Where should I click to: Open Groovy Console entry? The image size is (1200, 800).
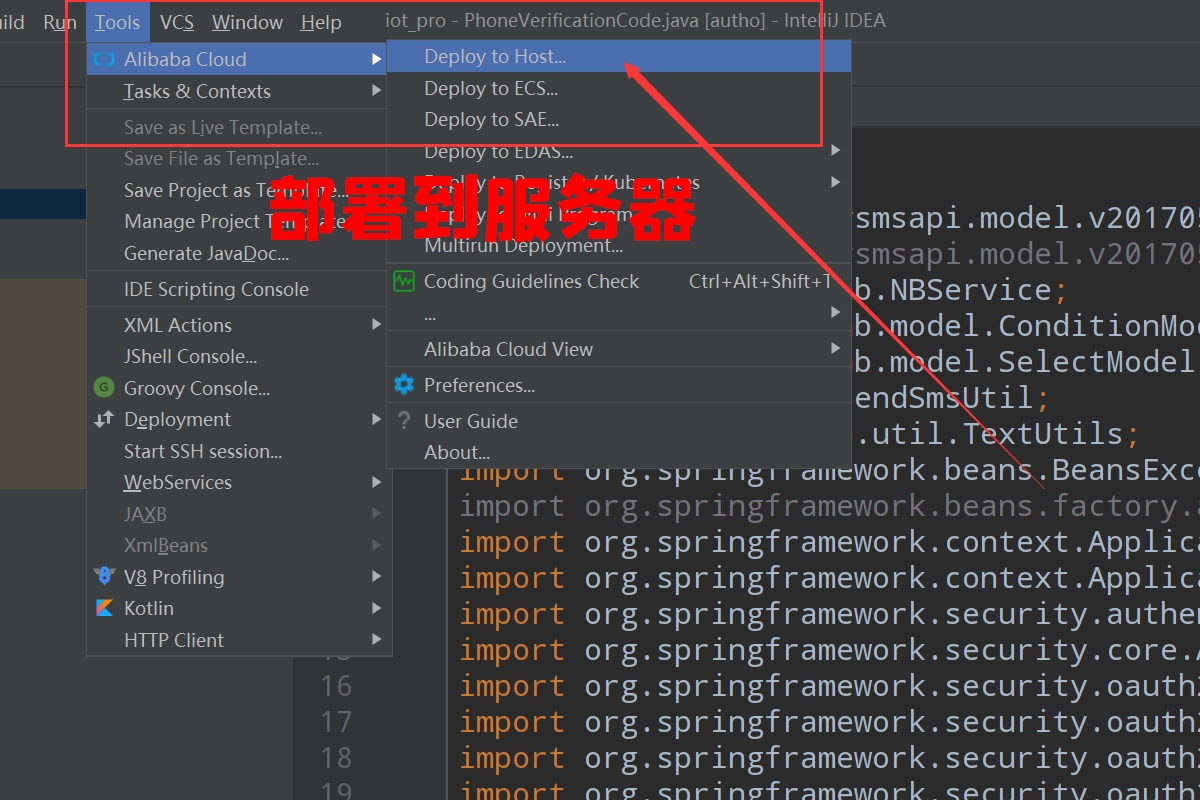tap(238, 388)
